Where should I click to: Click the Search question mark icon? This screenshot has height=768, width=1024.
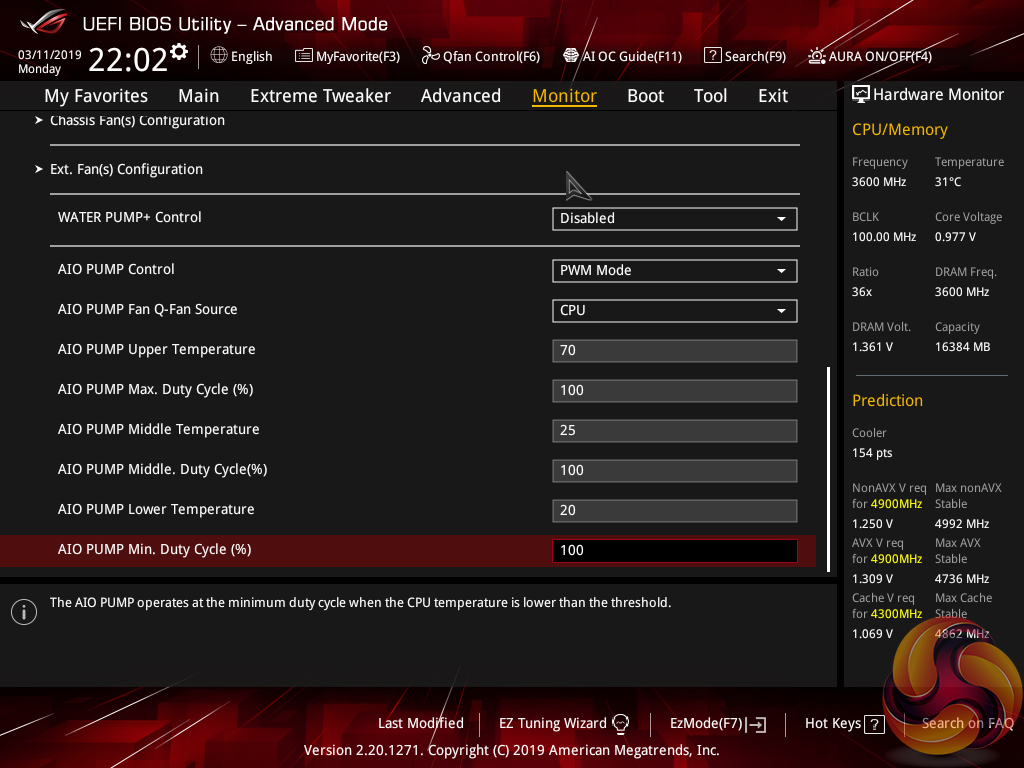712,56
